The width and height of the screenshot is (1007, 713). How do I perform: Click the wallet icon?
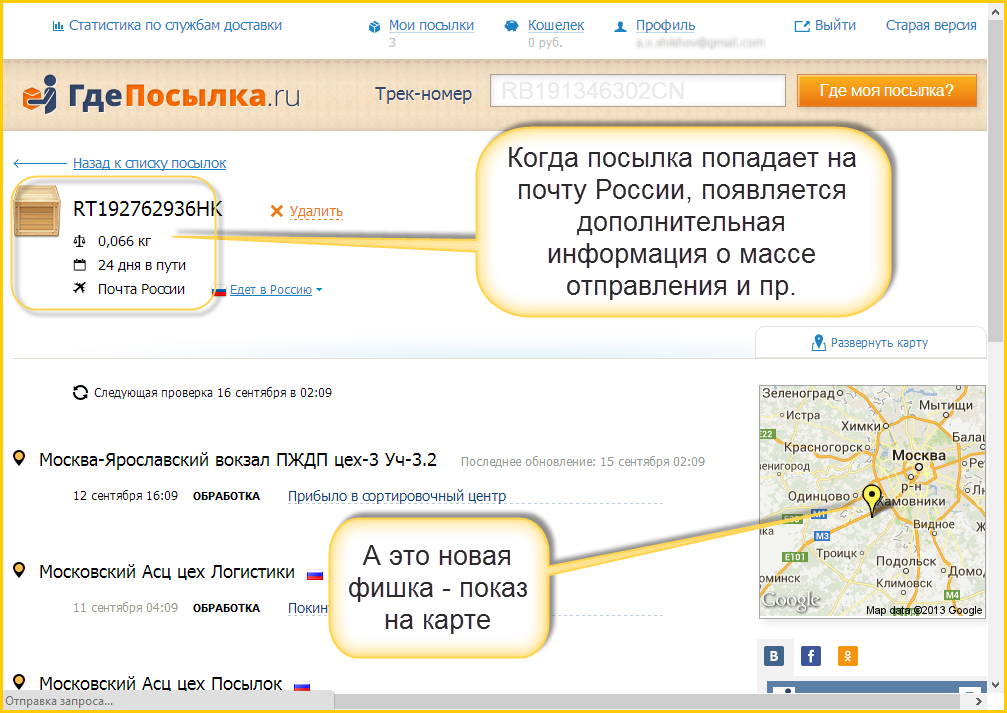pyautogui.click(x=511, y=26)
